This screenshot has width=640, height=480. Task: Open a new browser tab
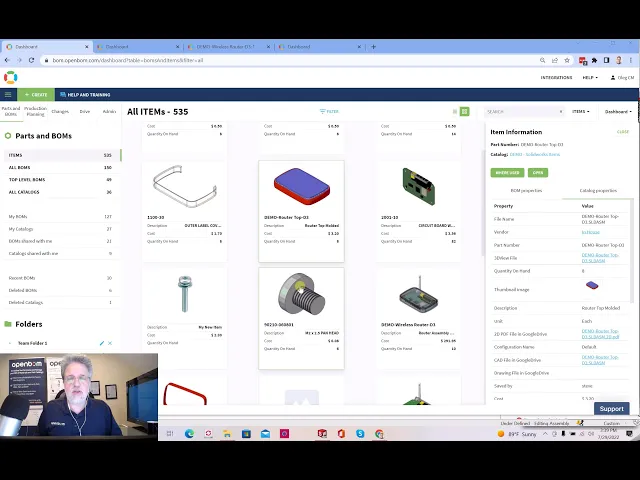coord(373,47)
